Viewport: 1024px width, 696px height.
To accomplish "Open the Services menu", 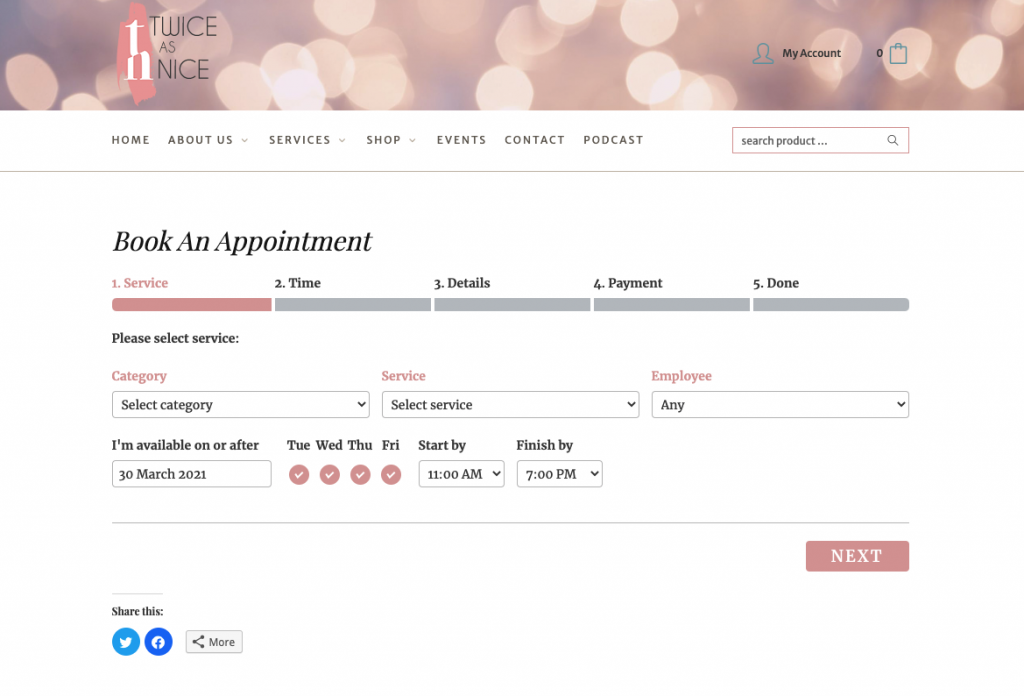I will coord(306,140).
